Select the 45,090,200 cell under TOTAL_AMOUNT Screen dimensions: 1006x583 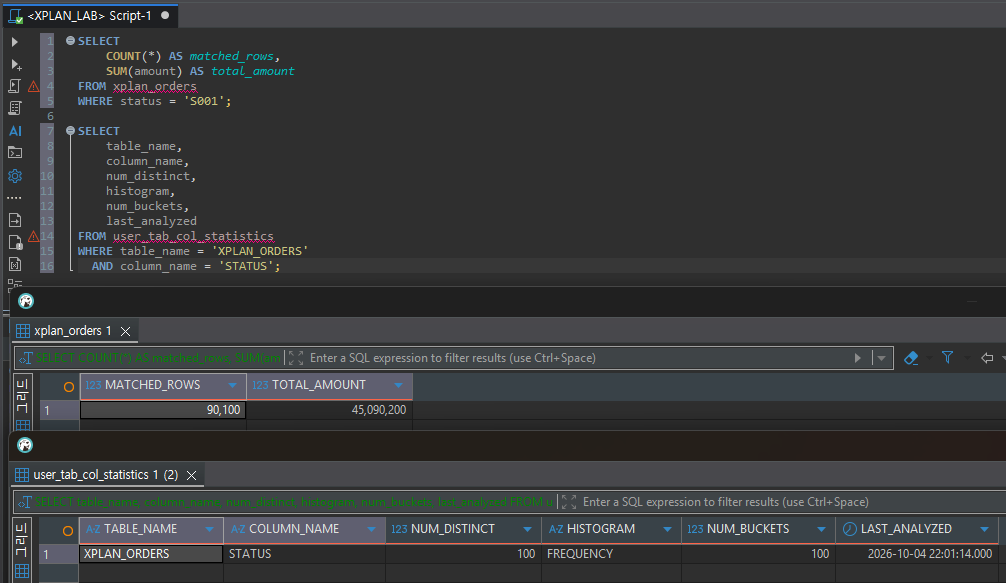[x=330, y=410]
